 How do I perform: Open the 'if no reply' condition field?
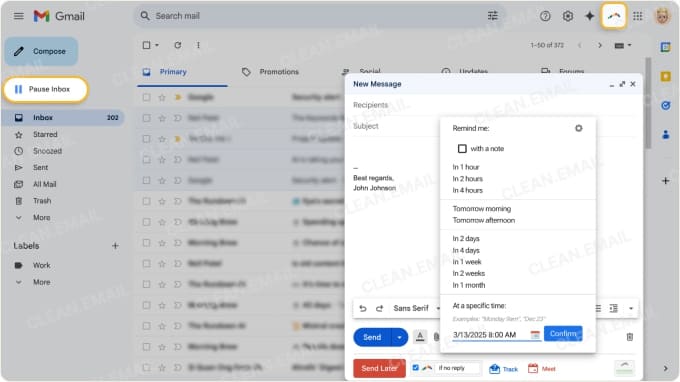pyautogui.click(x=458, y=368)
